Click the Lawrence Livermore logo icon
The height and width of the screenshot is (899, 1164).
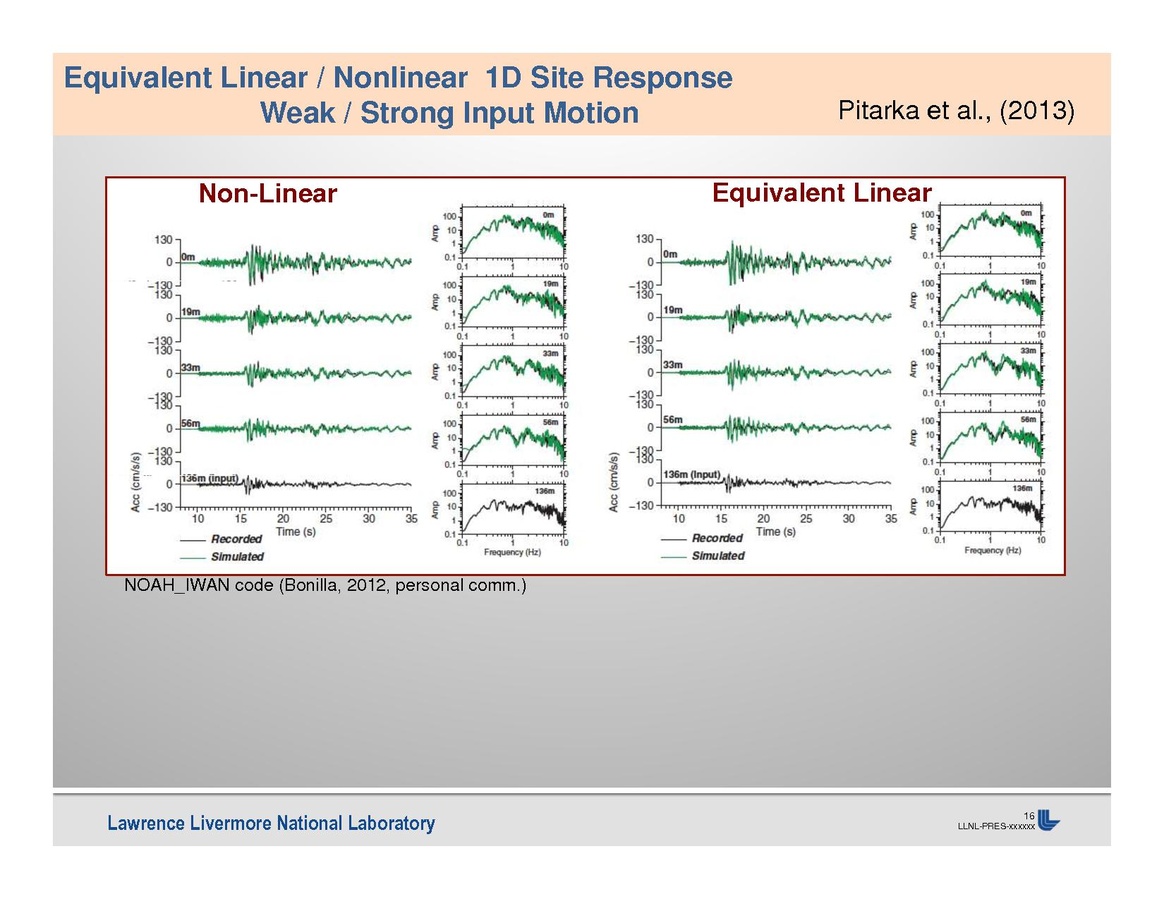click(1048, 819)
